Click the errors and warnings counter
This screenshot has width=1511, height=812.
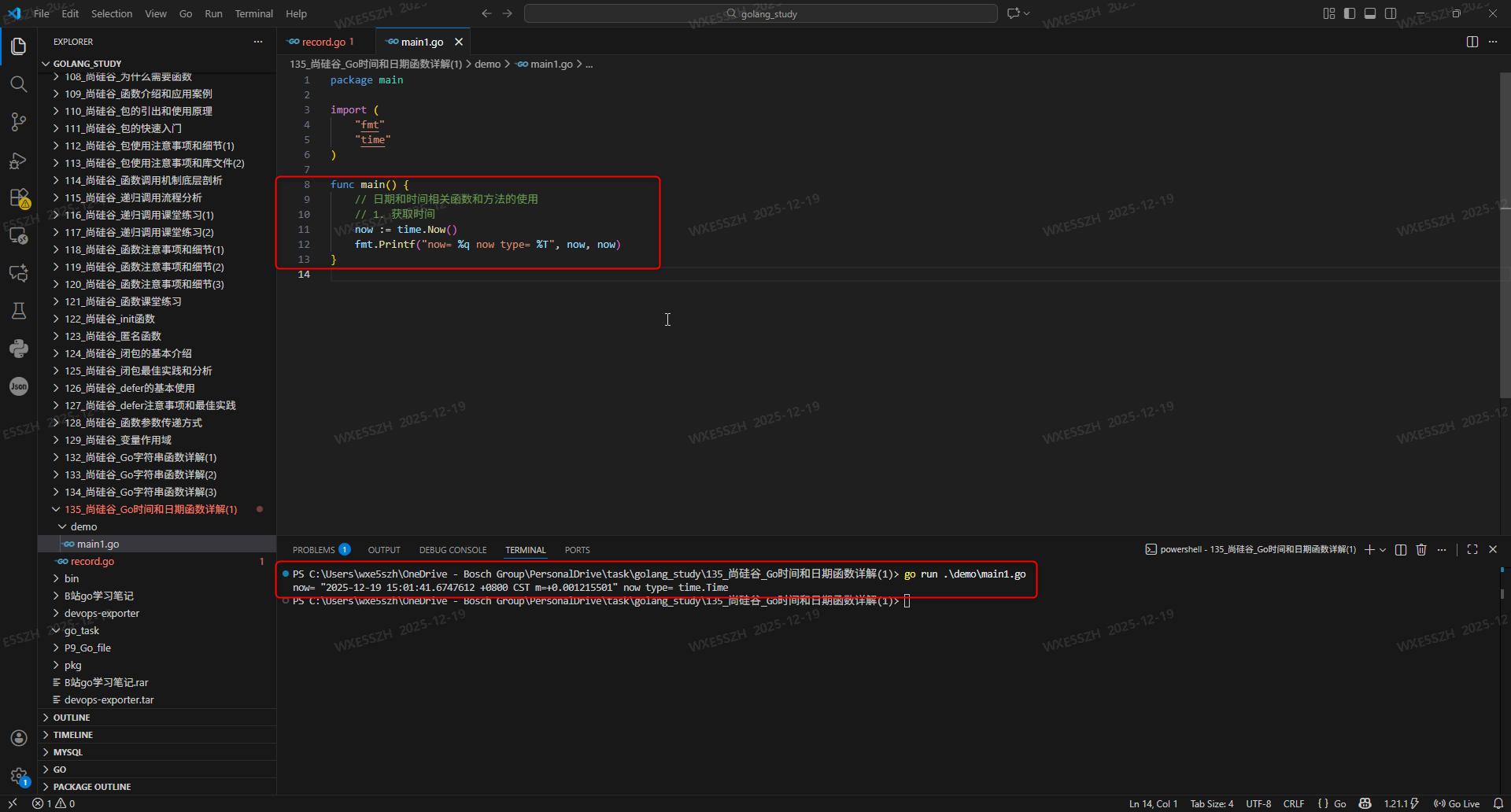(x=54, y=803)
